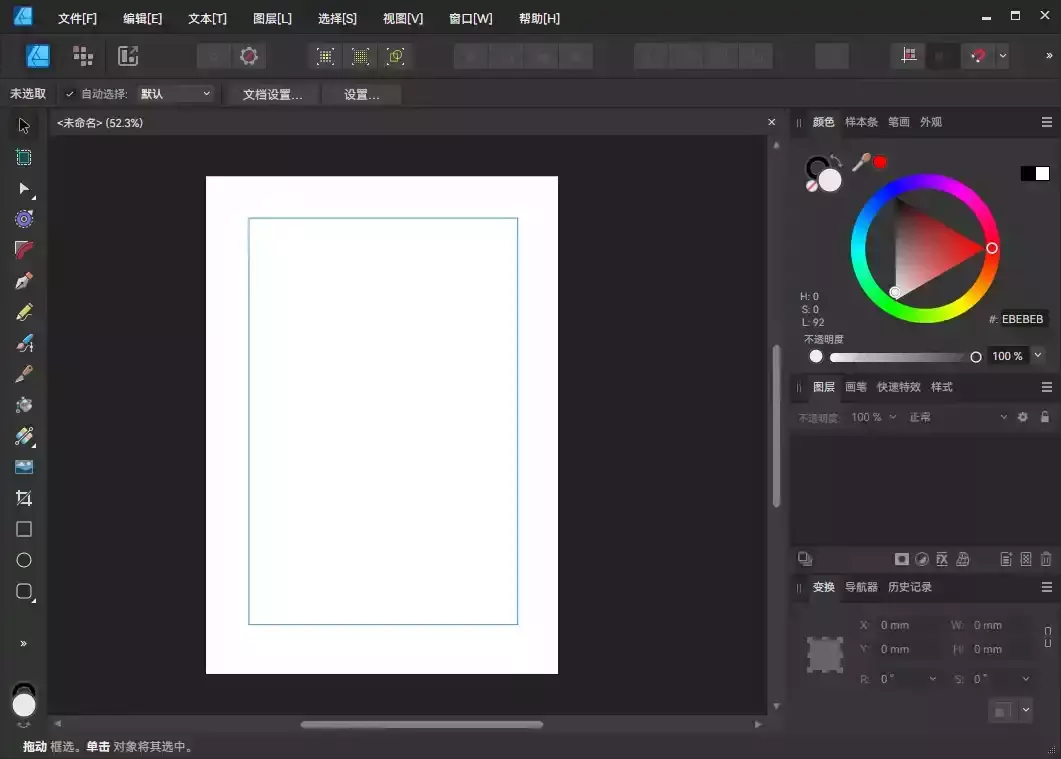Image resolution: width=1061 pixels, height=759 pixels.
Task: Switch to the 样本条 tab
Action: 861,122
